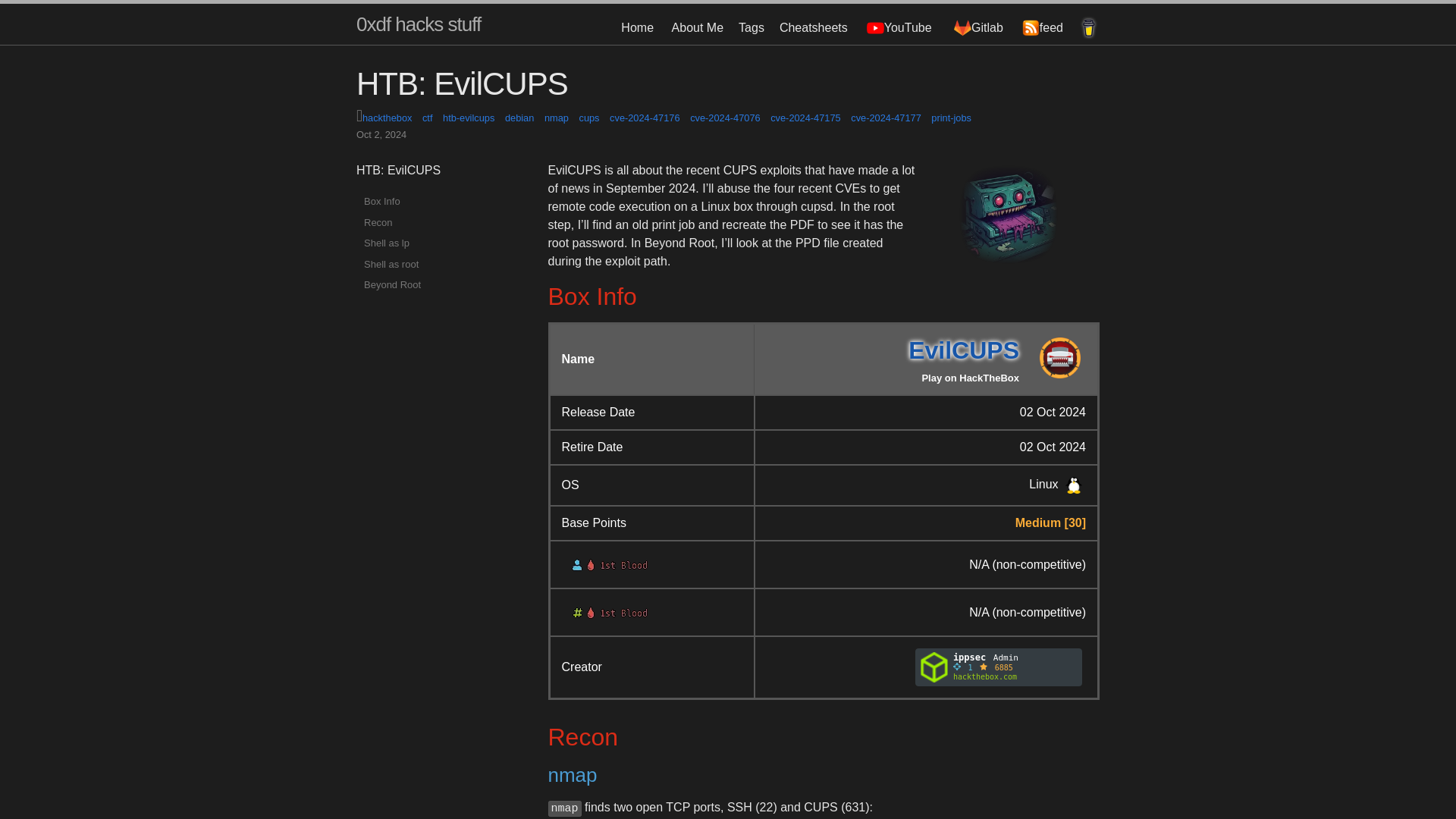Click the Recon section heading
Screen dimensions: 1456x819
point(582,737)
